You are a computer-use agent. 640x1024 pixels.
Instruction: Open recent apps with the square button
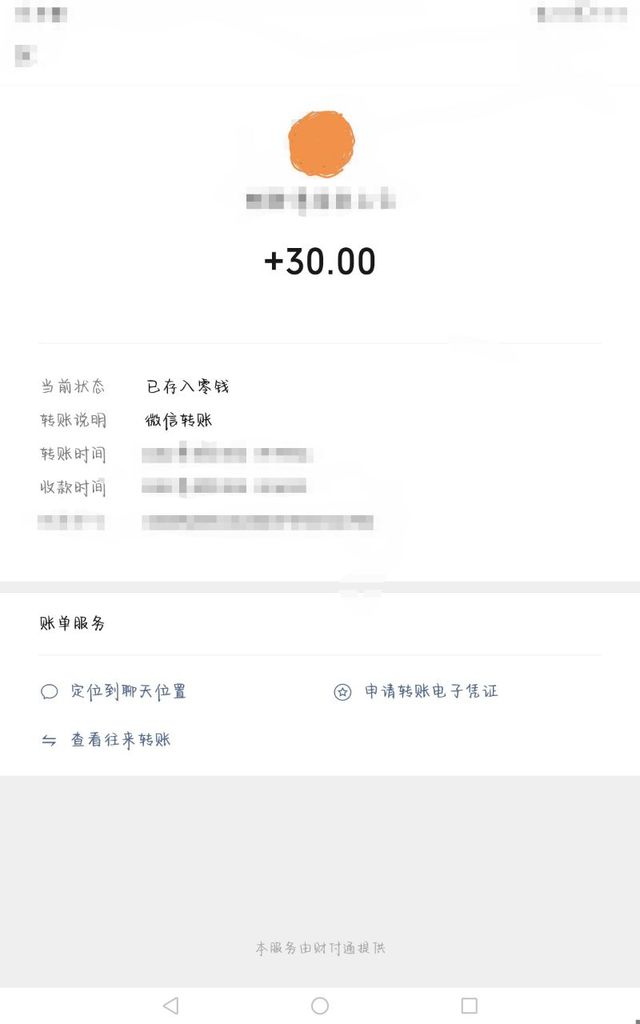click(x=469, y=1005)
